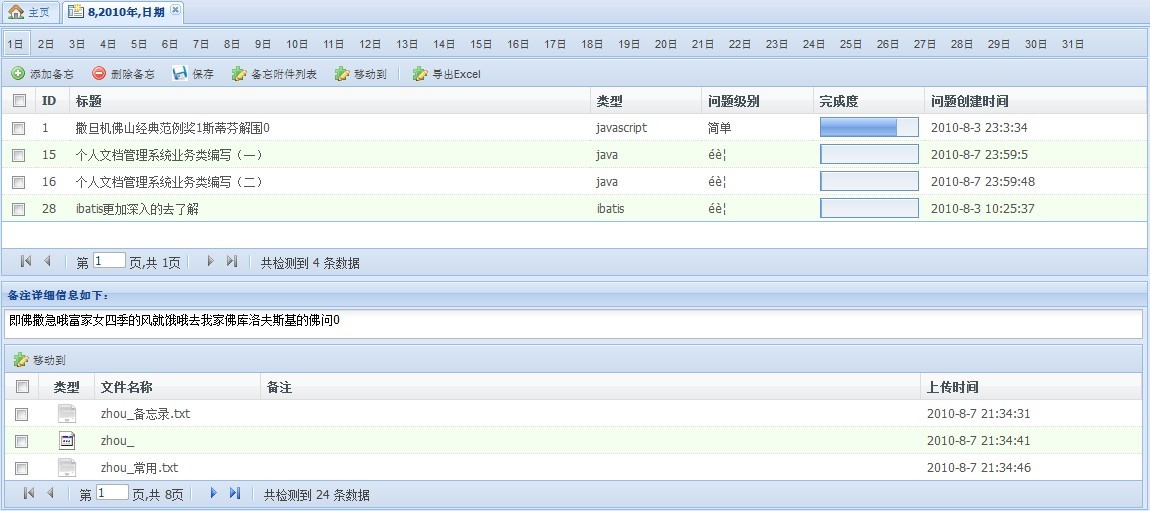Click the upload time 2010-8-7 21:34:46

pos(978,468)
